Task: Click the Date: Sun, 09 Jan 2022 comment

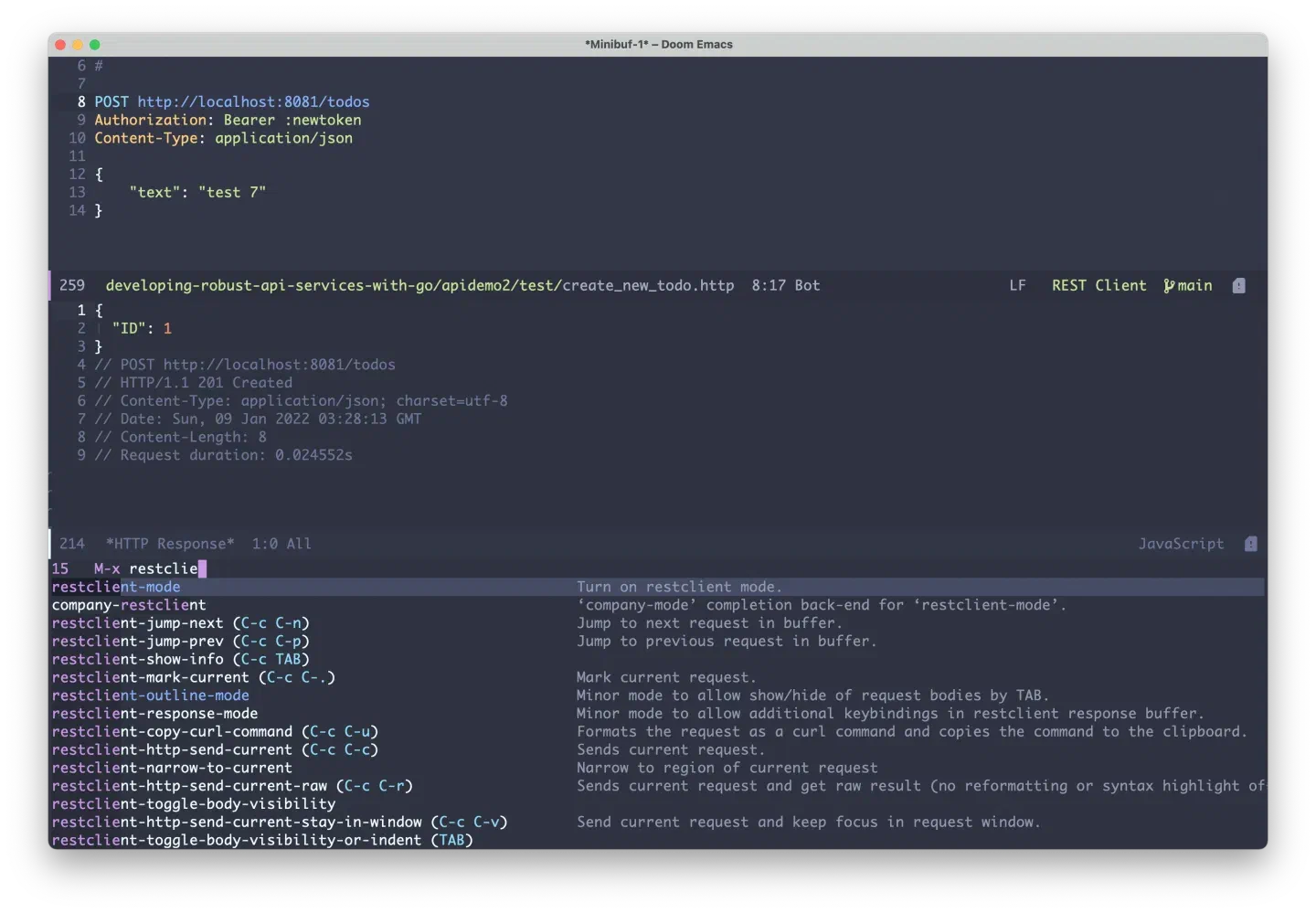Action: 259,419
